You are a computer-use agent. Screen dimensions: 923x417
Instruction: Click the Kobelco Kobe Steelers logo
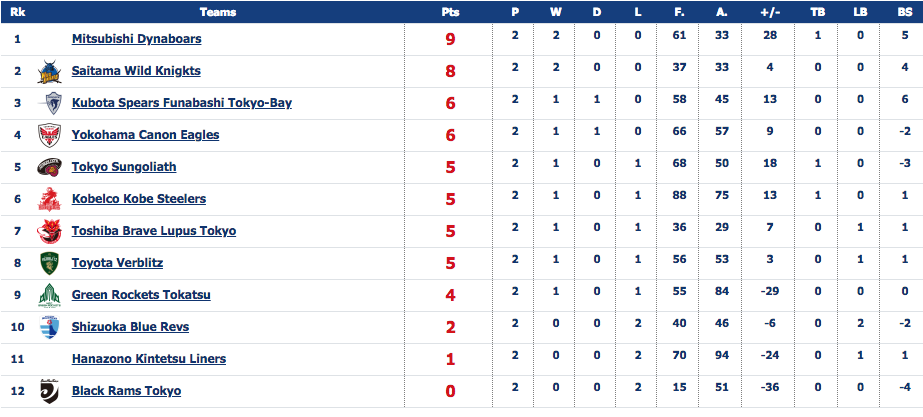tap(49, 198)
